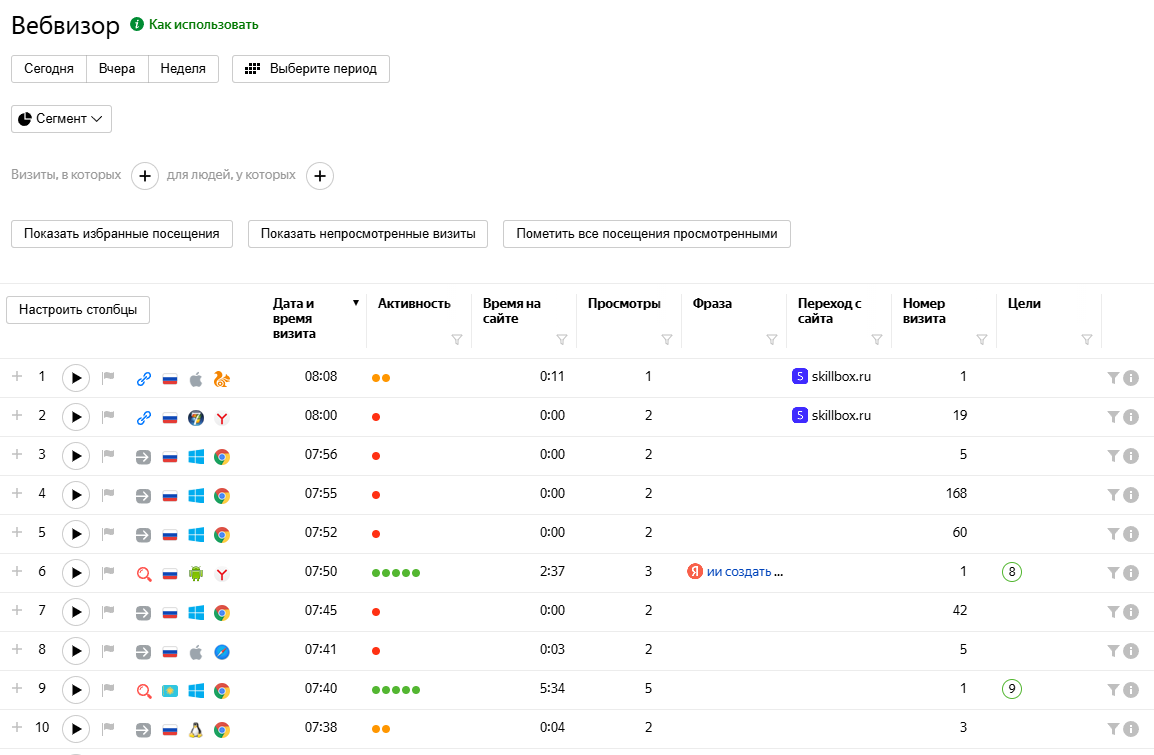Play the recording of visit 1

tap(76, 378)
